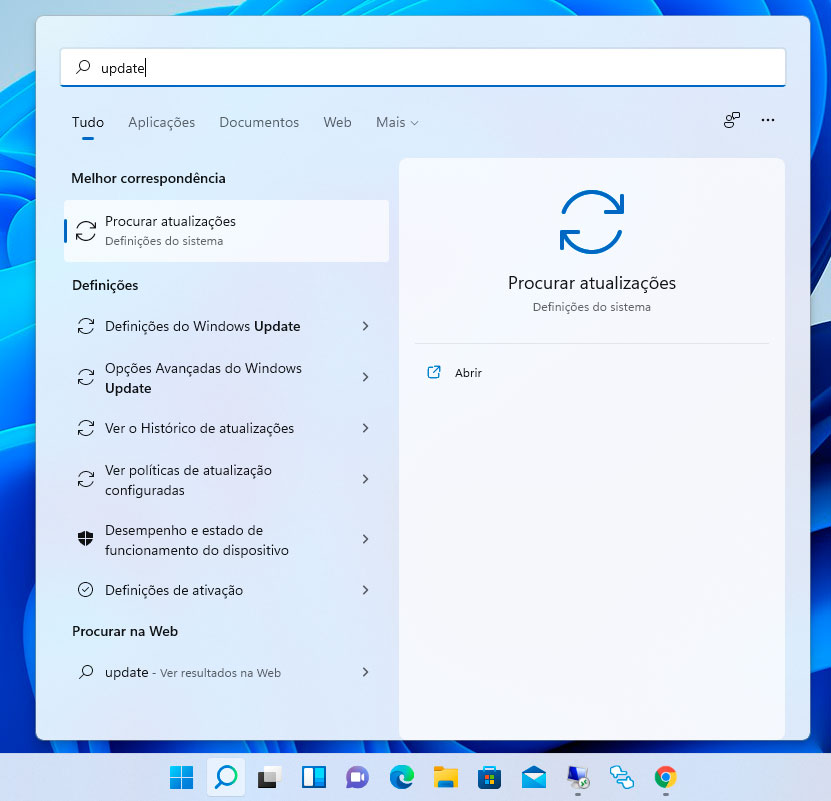
Task: Expand Ver o Histórico de atualizações chevron
Action: 365,428
